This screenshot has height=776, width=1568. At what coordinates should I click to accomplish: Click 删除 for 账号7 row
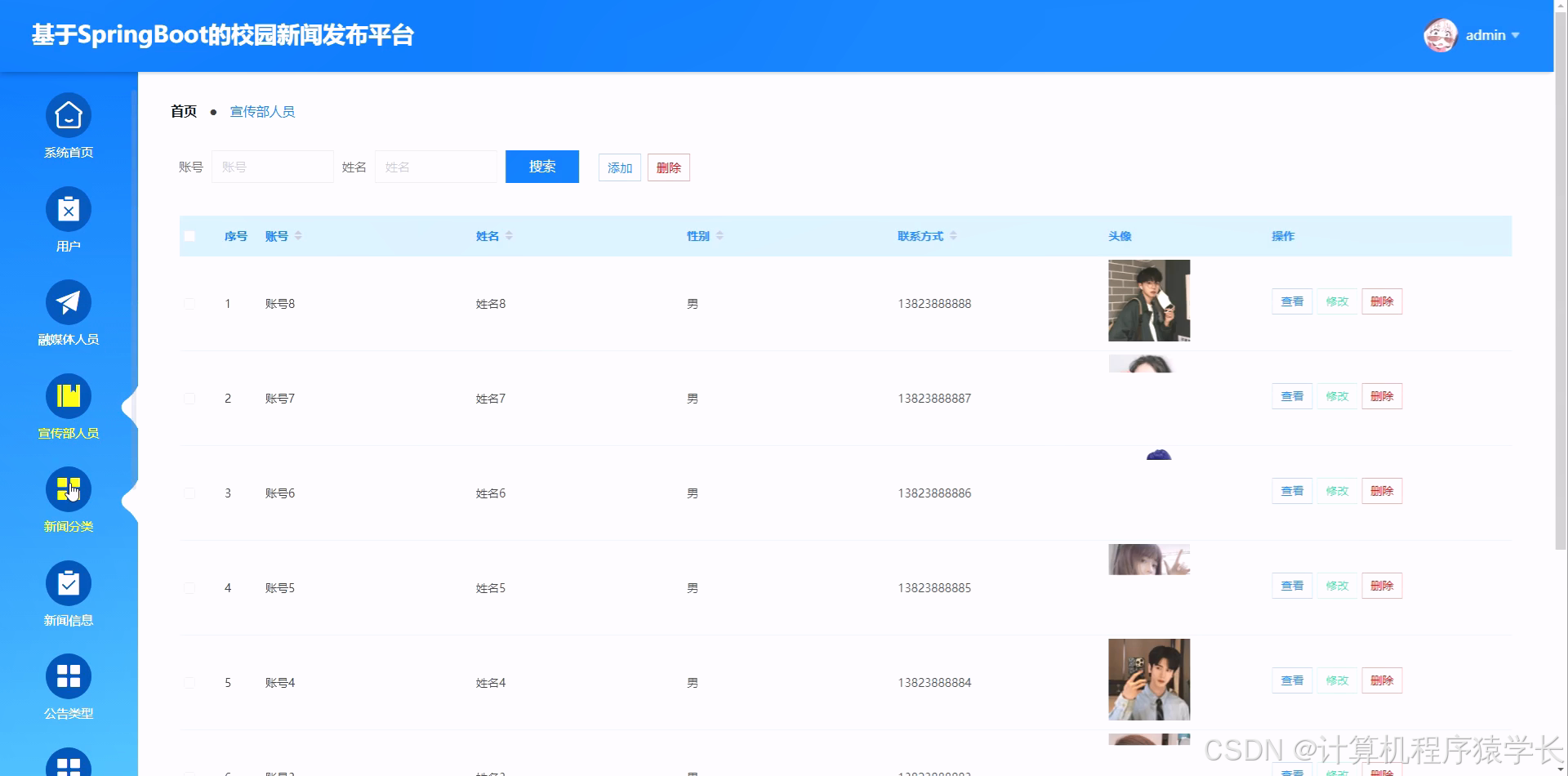point(1382,396)
